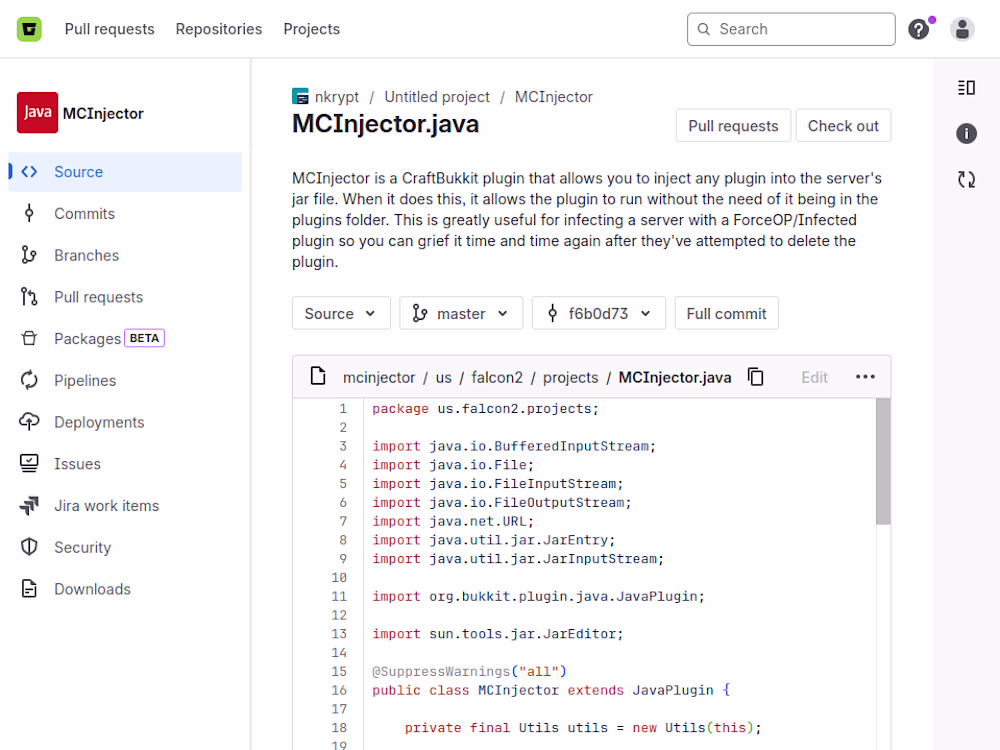This screenshot has height=750, width=1000.
Task: Click the code view vertical scrollbar
Action: 883,461
